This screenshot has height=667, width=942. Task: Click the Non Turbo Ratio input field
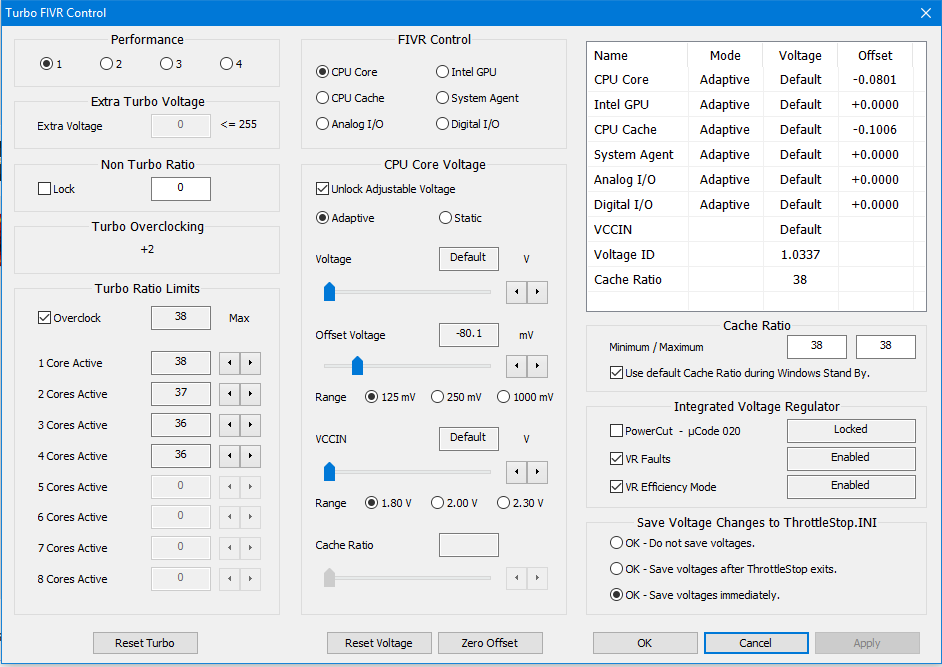(181, 189)
